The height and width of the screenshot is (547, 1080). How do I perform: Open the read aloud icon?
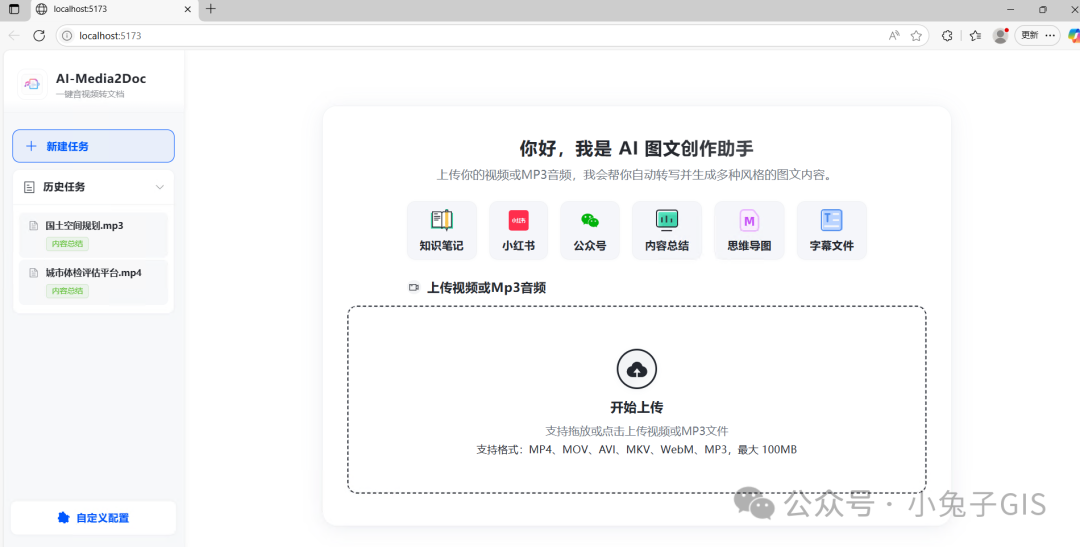click(894, 36)
